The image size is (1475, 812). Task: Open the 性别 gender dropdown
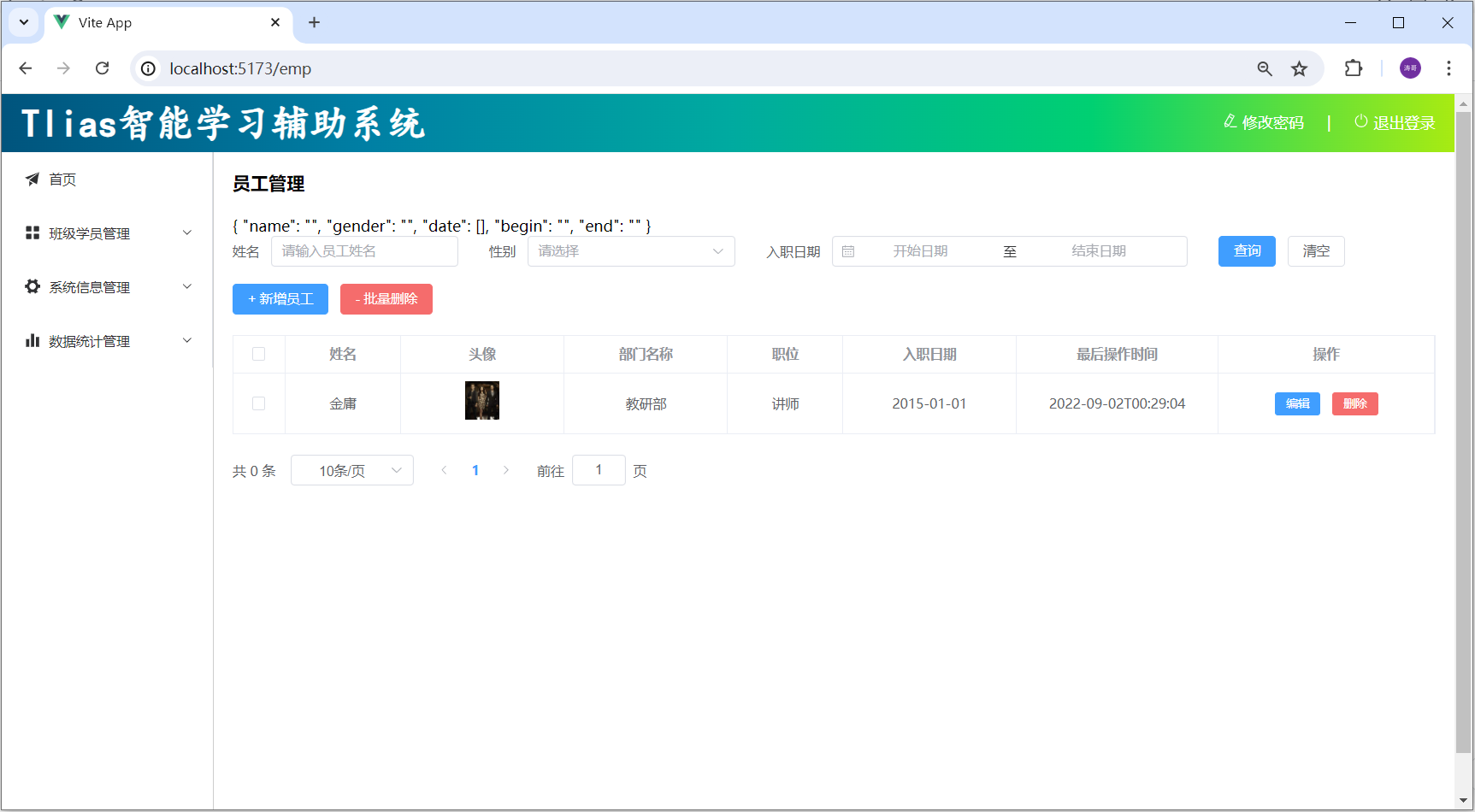tap(630, 251)
